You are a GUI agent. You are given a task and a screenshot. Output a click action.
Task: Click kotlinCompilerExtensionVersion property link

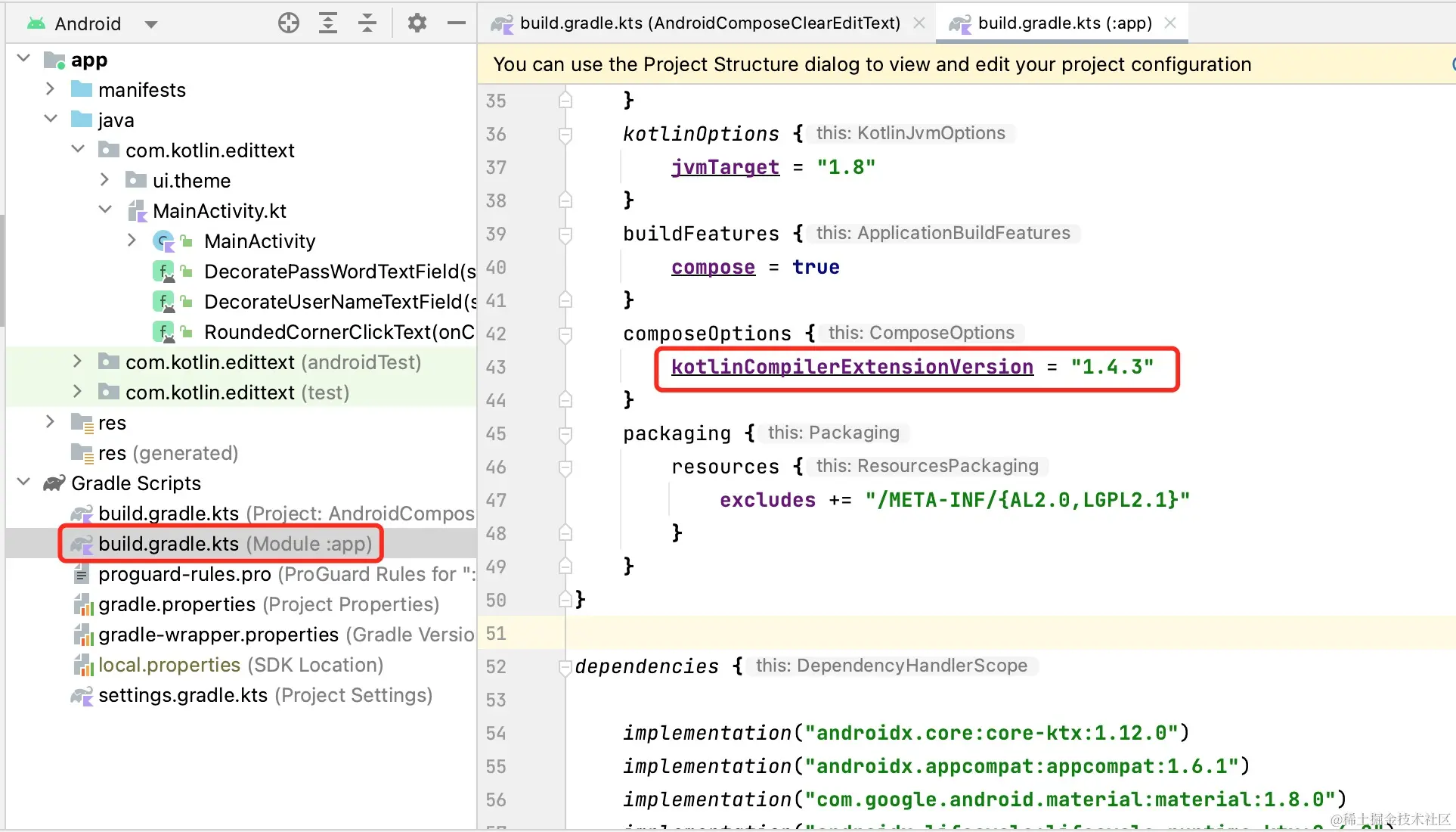pyautogui.click(x=852, y=367)
